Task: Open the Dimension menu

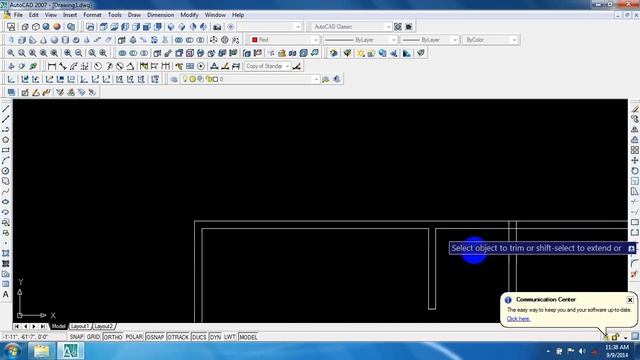Action: tap(160, 15)
